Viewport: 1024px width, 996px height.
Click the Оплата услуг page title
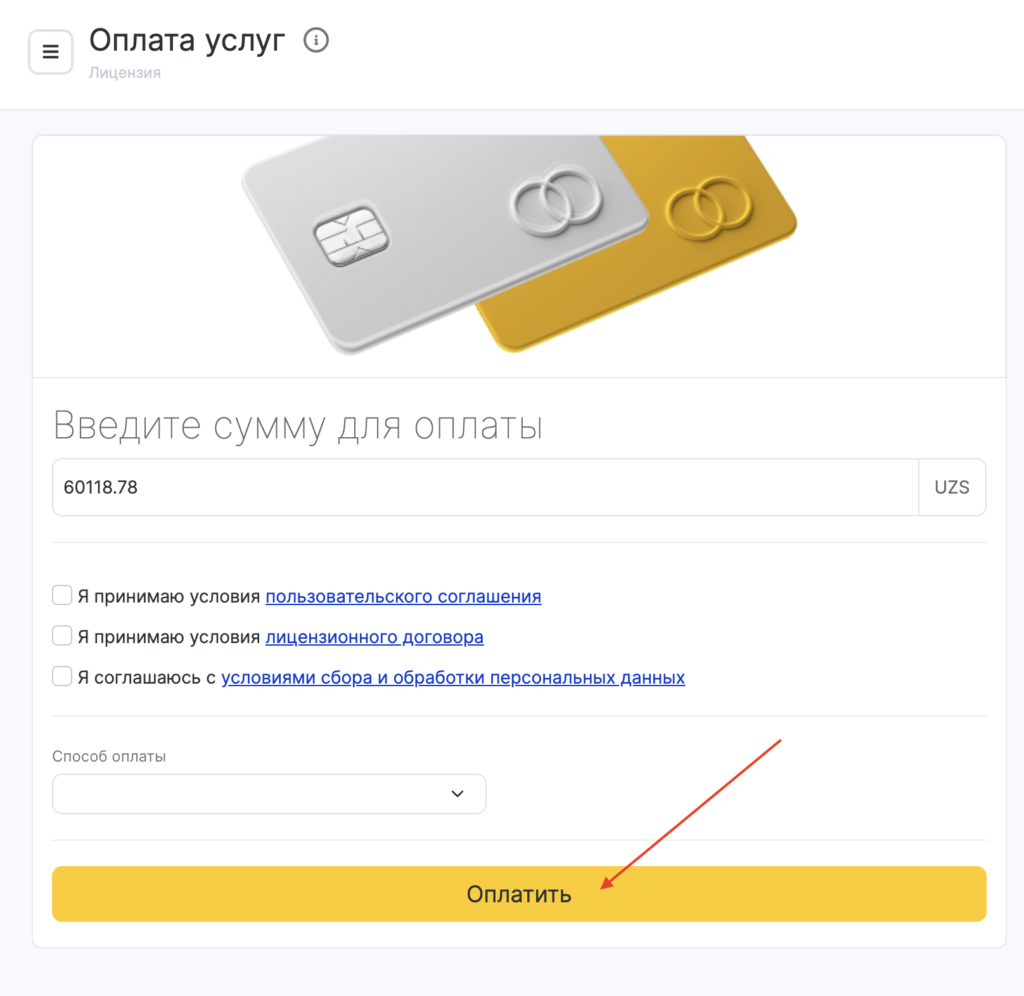tap(187, 41)
